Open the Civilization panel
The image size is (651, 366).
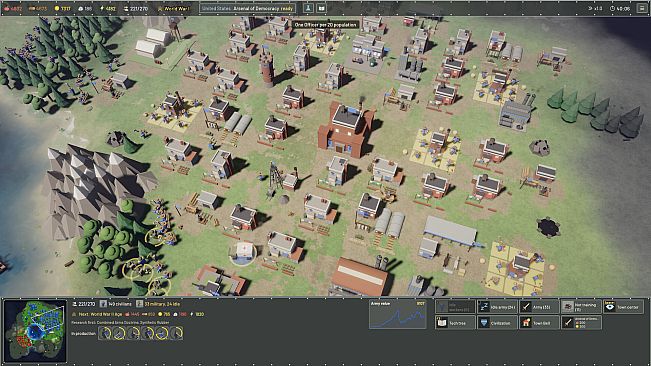click(497, 322)
